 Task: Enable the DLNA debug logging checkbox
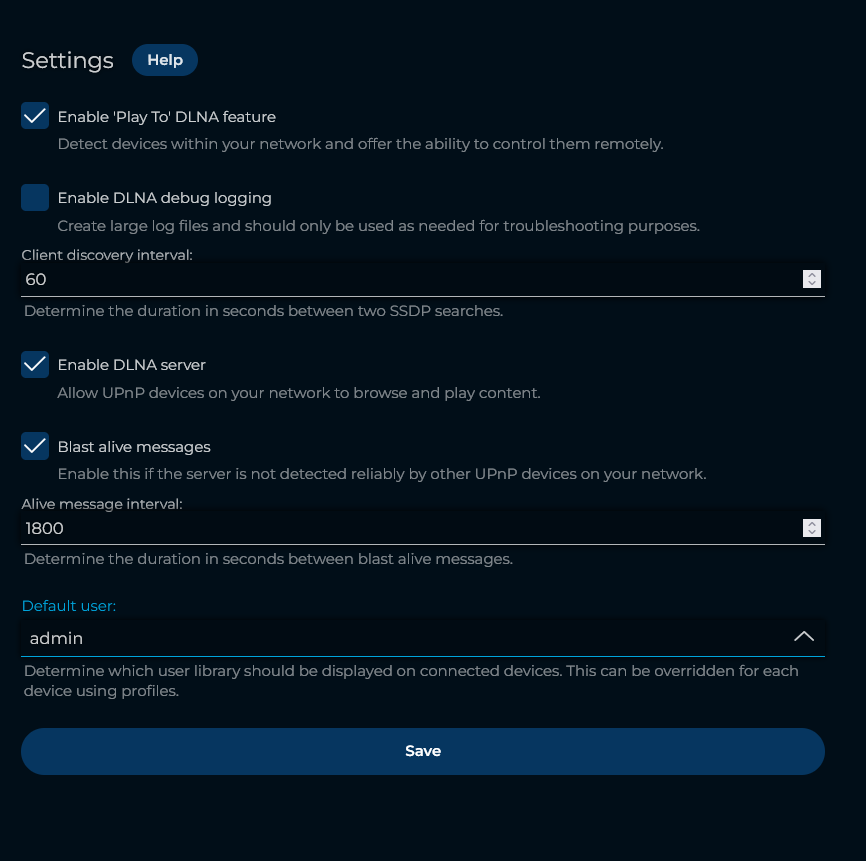[35, 198]
